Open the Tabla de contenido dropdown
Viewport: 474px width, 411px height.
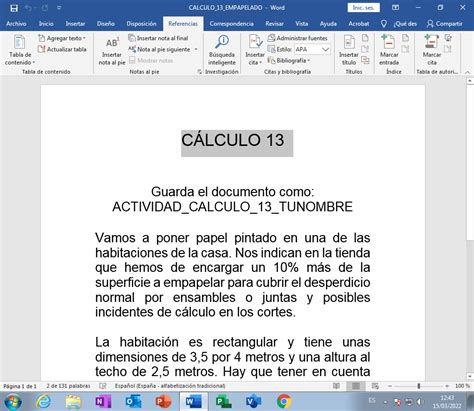click(19, 51)
